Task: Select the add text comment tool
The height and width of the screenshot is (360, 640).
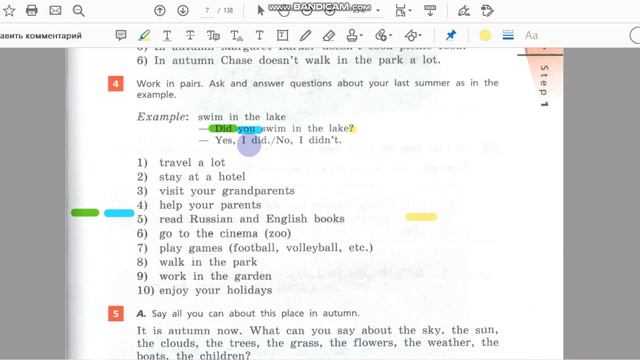Action: coord(260,36)
